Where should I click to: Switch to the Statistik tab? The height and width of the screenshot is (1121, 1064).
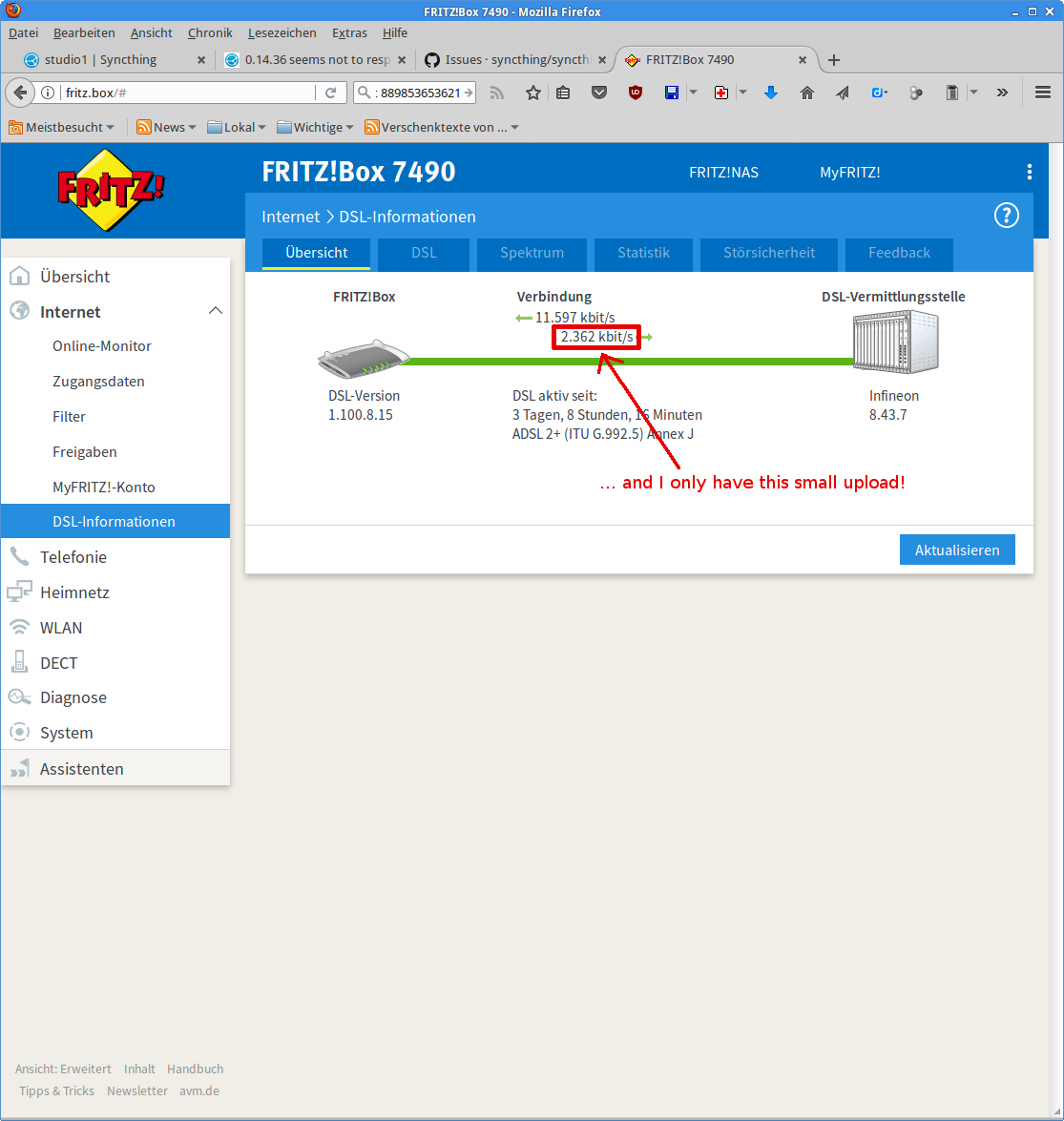pyautogui.click(x=643, y=253)
